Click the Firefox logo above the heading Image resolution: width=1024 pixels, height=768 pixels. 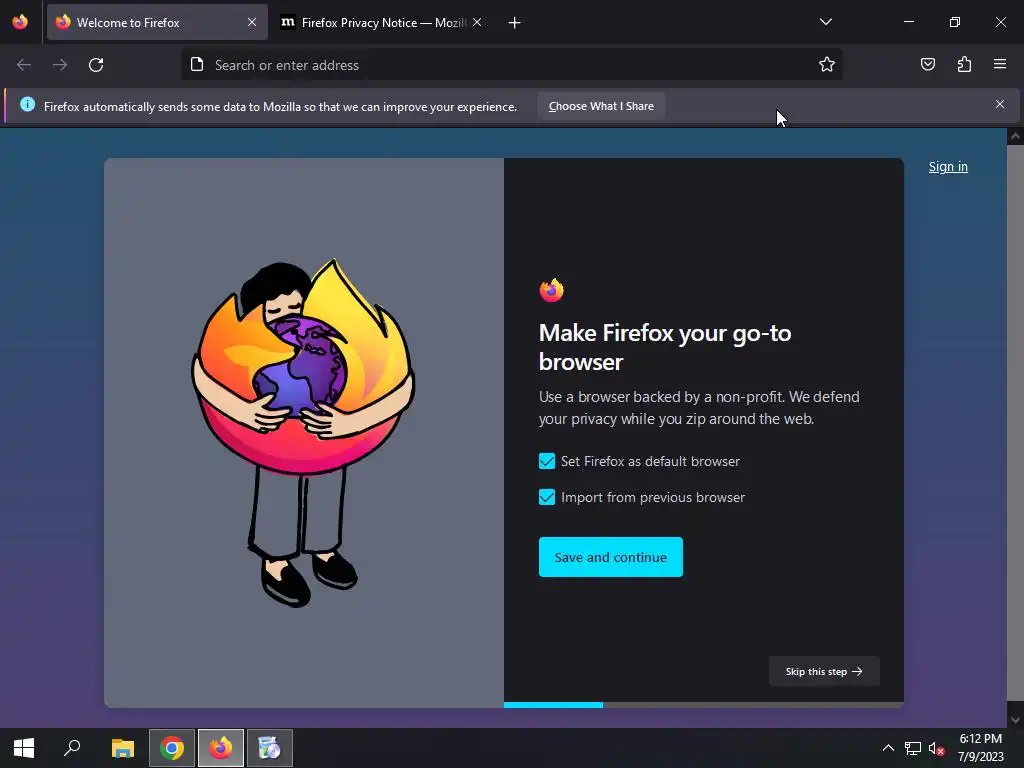coord(552,290)
